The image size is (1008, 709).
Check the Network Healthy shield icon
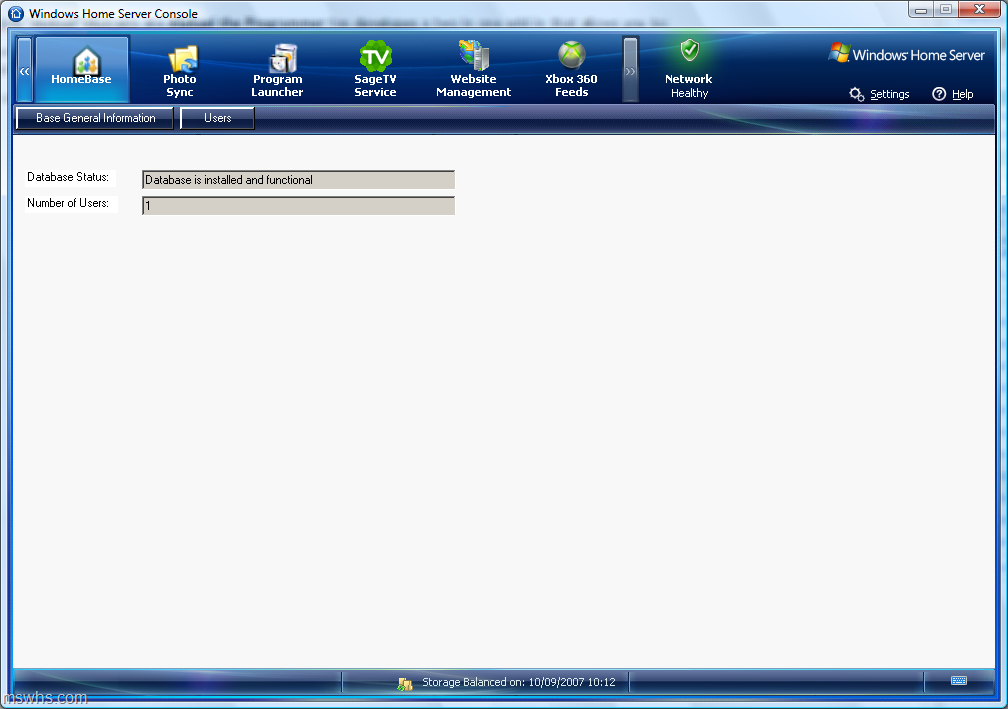[x=690, y=50]
